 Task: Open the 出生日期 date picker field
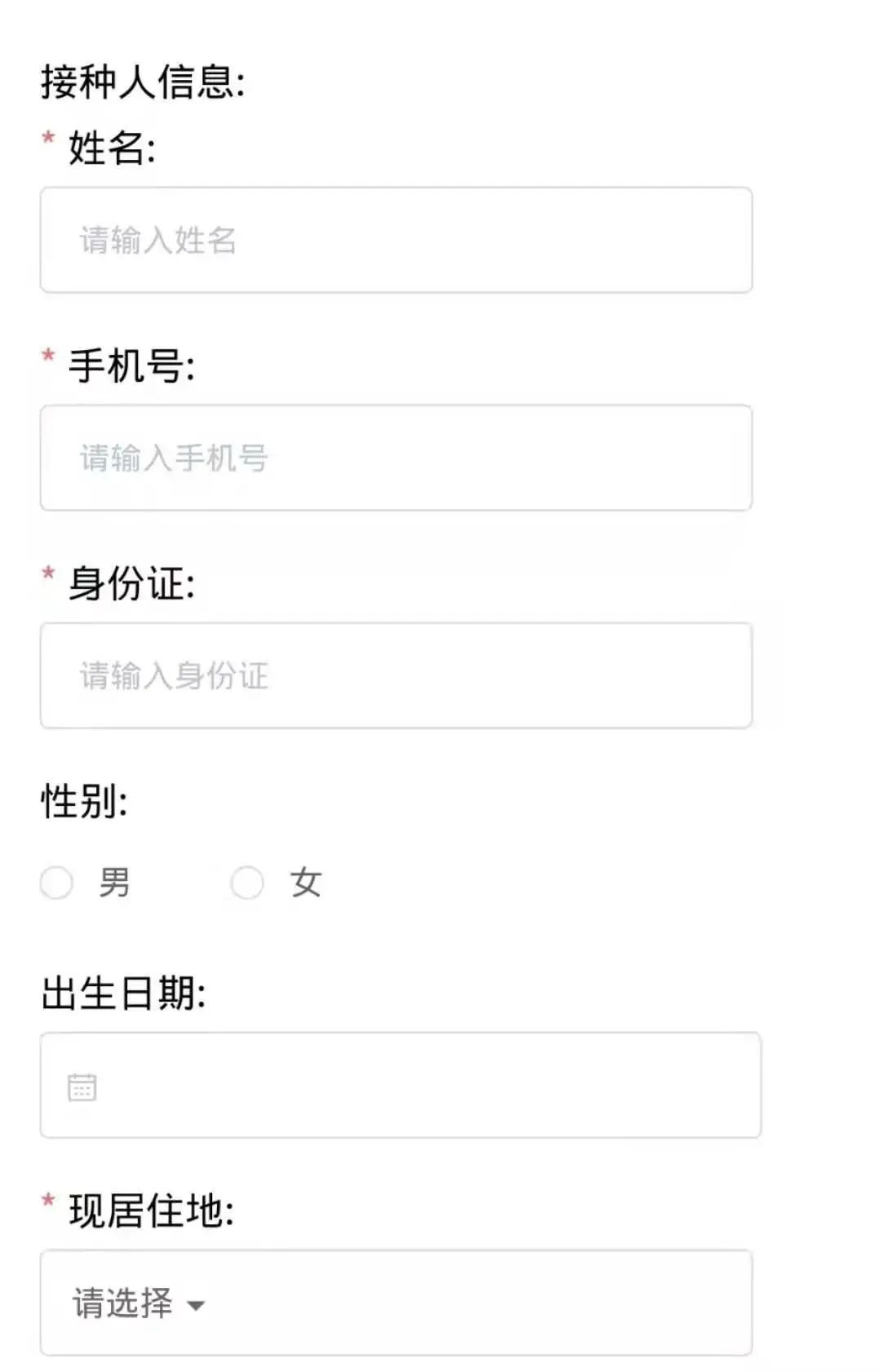(x=400, y=1085)
